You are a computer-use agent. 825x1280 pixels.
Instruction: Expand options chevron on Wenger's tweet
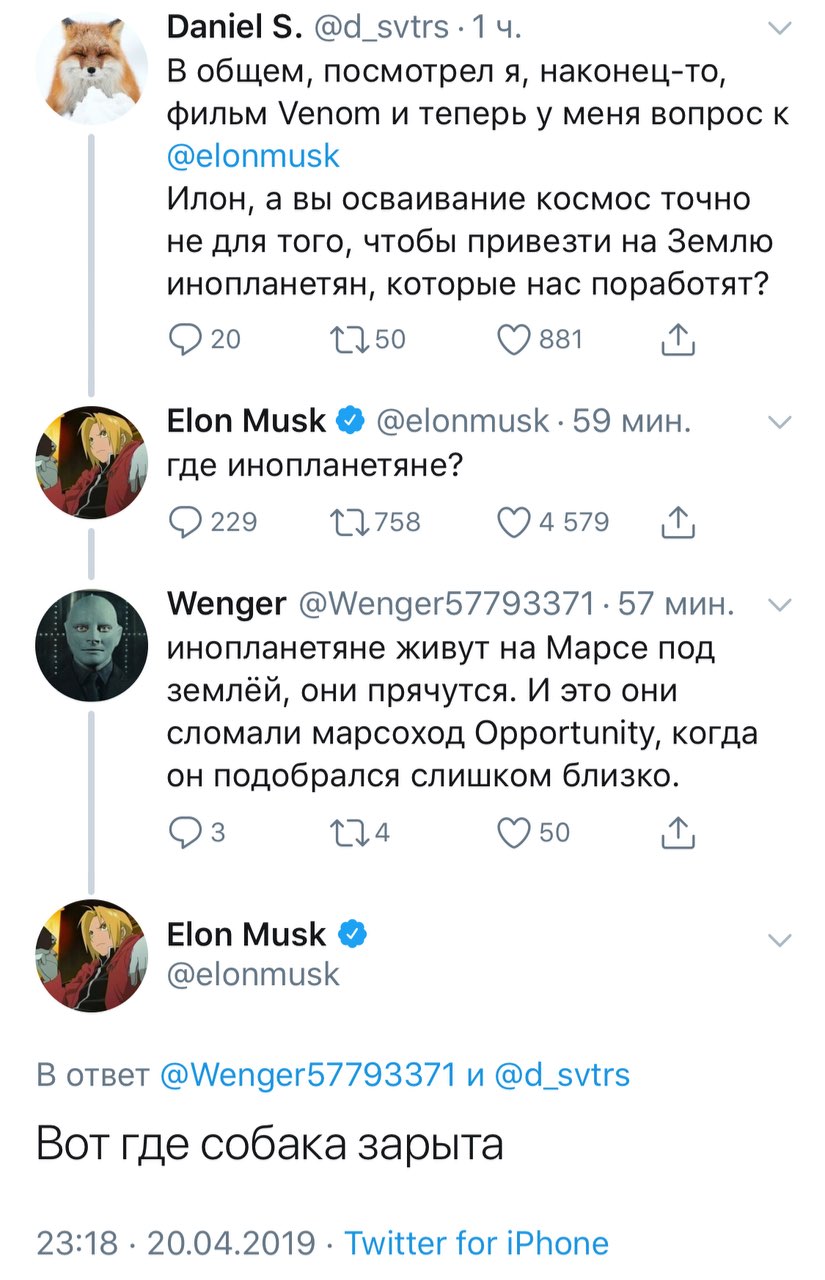778,604
